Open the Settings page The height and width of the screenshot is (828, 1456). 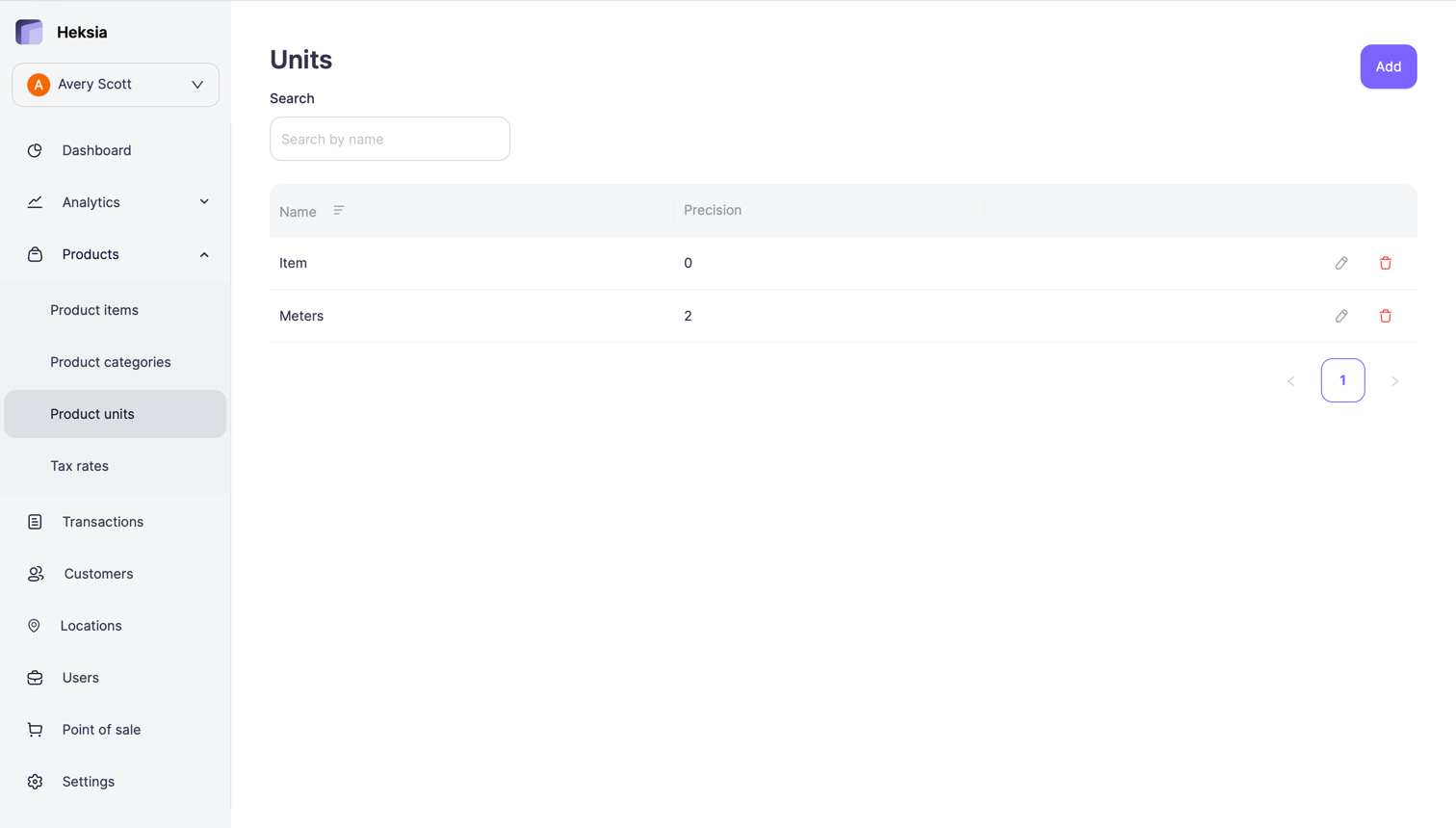[88, 782]
